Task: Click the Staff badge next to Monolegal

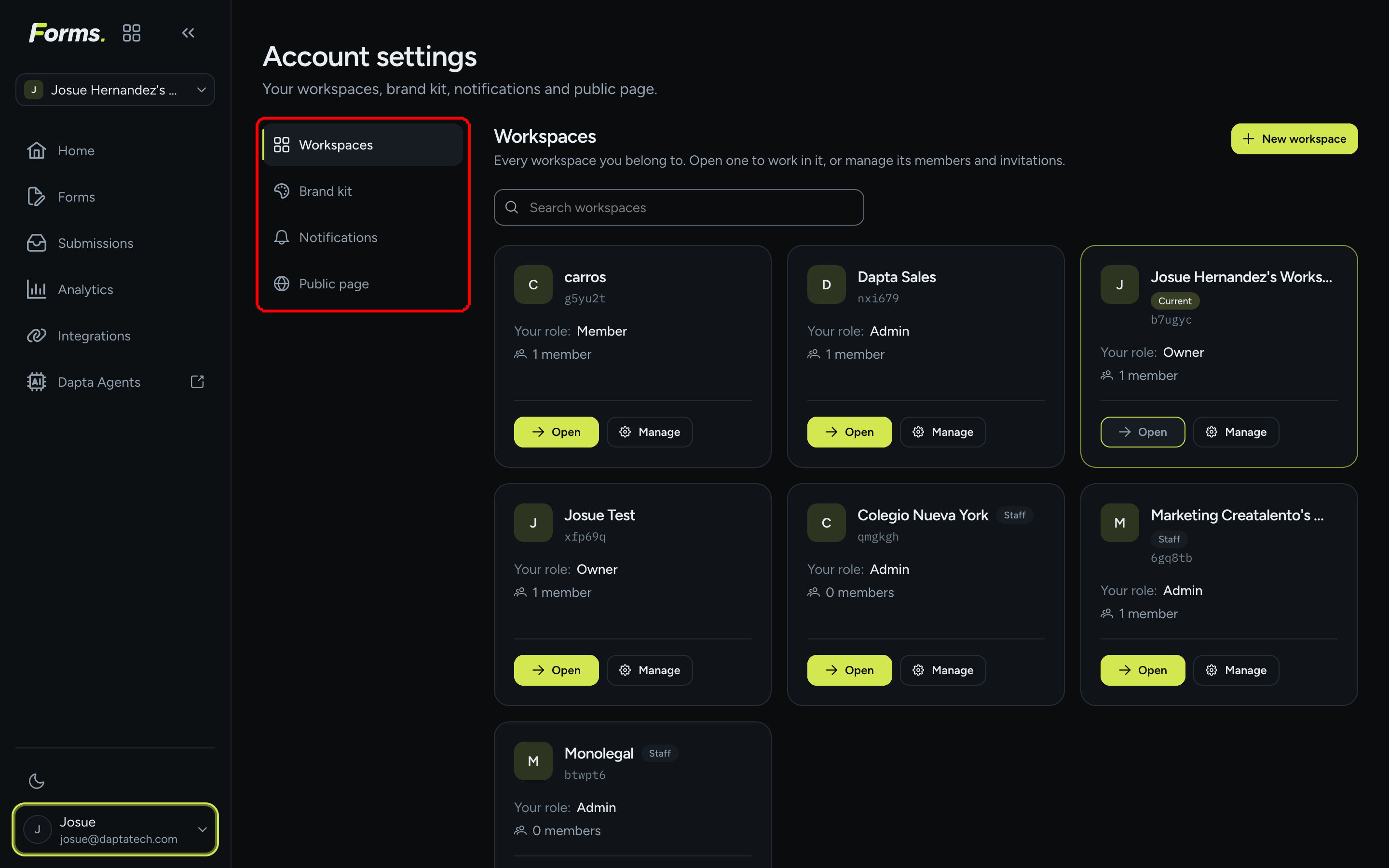Action: click(x=659, y=753)
